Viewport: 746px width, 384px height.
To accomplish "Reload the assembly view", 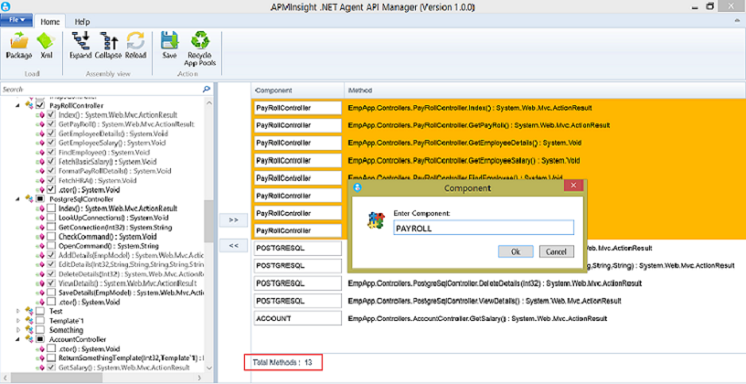I will click(x=136, y=46).
